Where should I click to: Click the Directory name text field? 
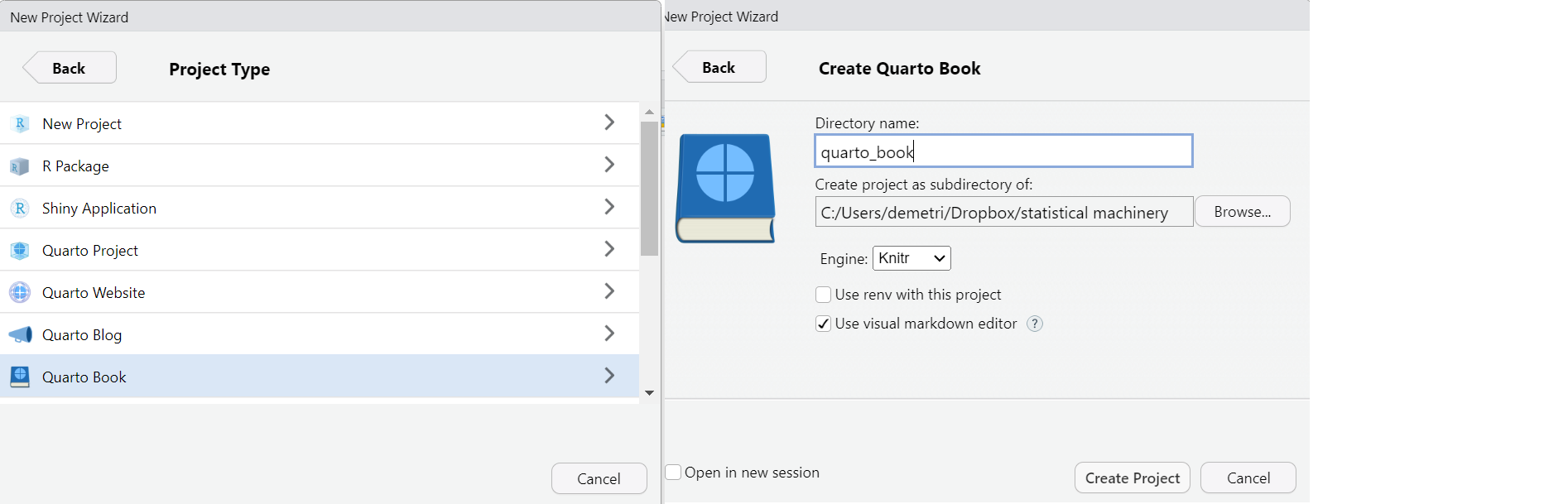pyautogui.click(x=1003, y=151)
